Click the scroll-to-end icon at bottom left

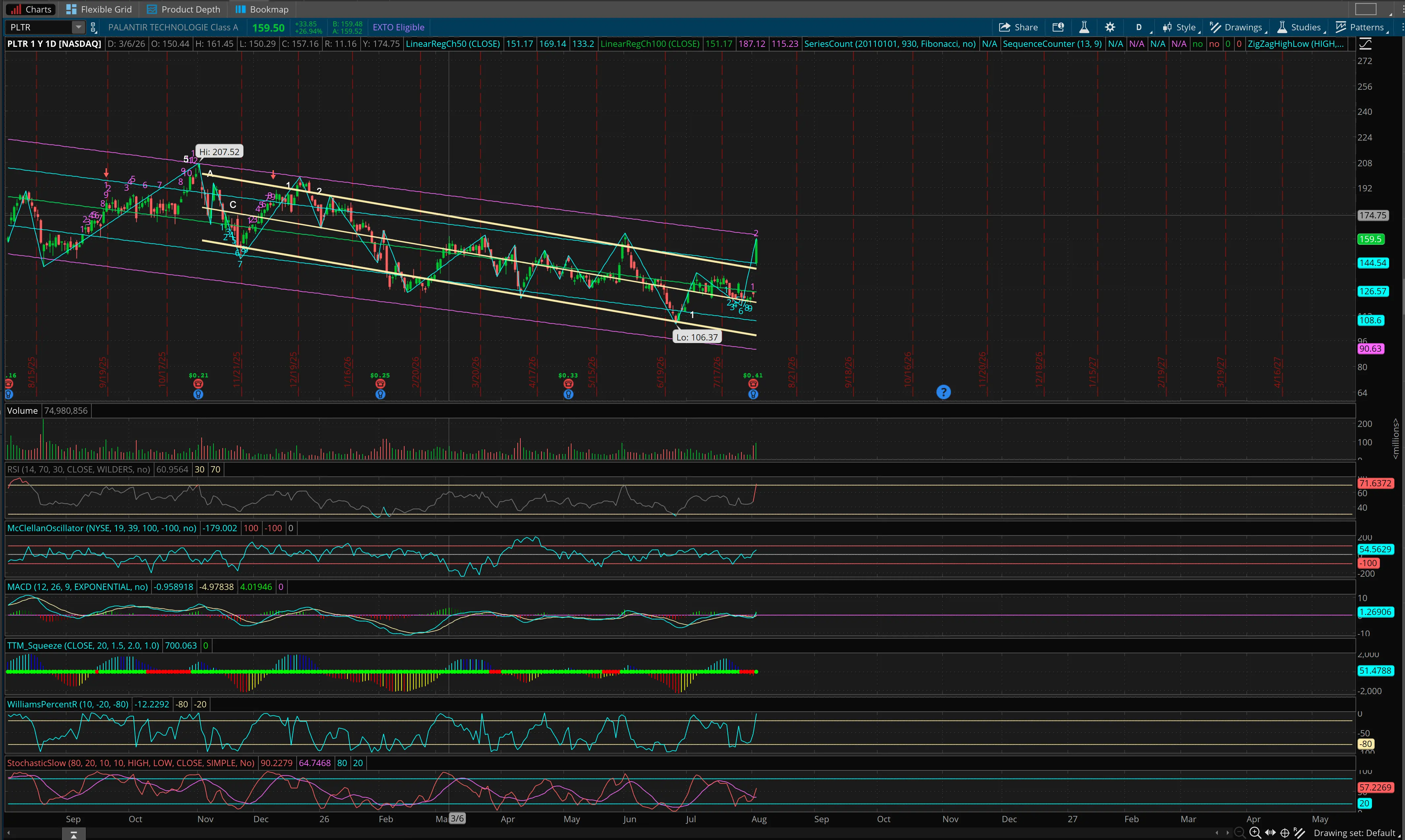pyautogui.click(x=74, y=834)
